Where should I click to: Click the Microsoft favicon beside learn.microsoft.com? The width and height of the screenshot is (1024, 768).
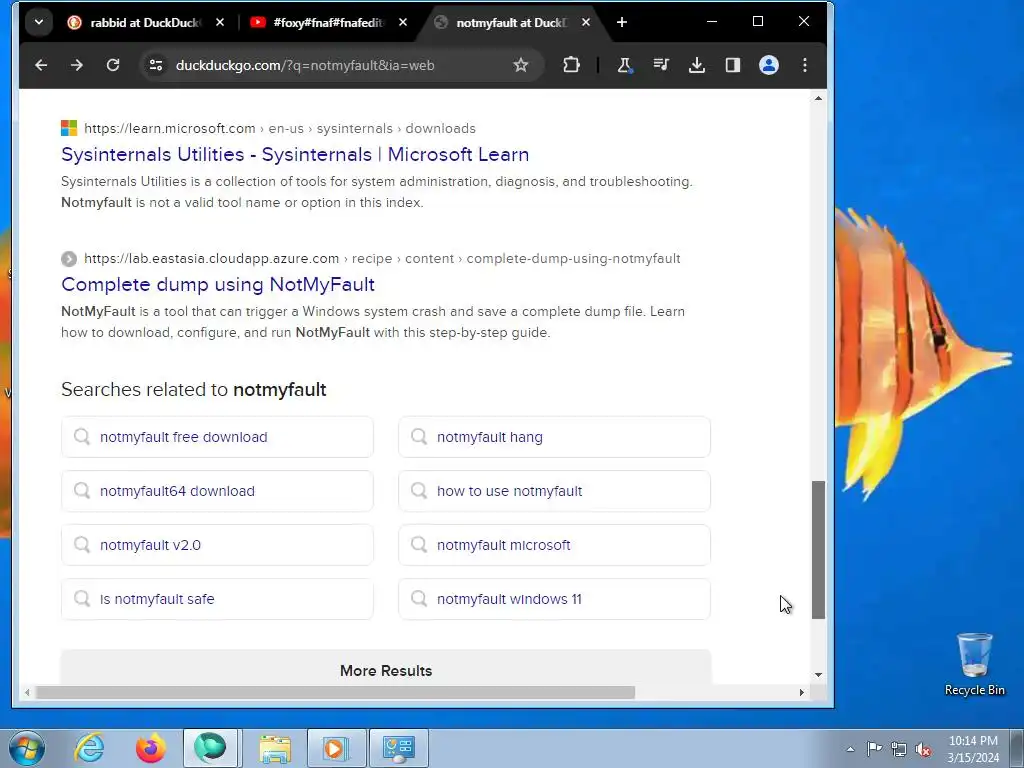(x=69, y=128)
